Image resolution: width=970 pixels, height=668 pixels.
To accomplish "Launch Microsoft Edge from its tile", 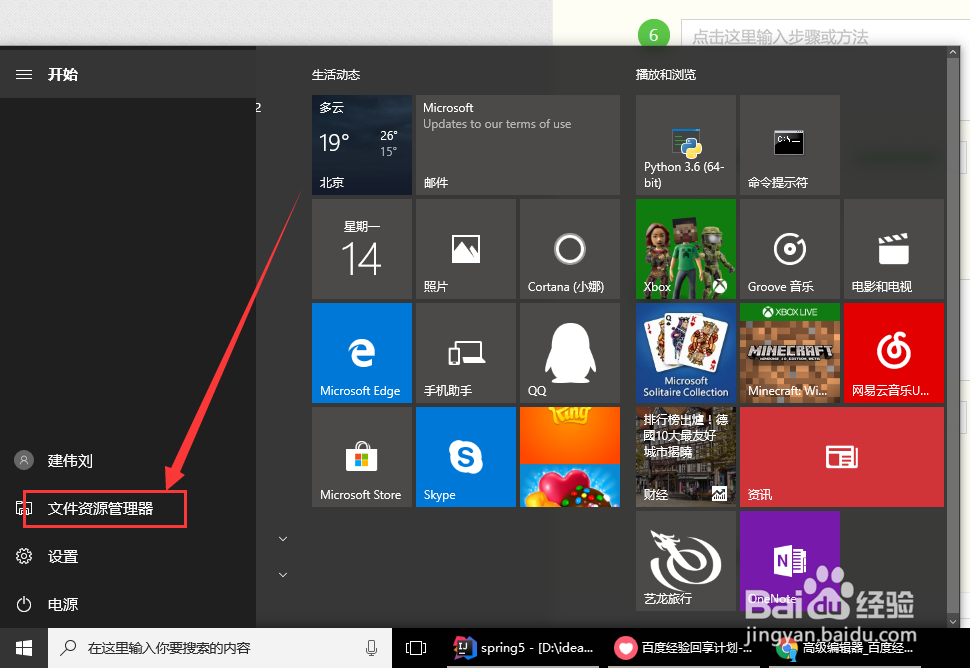I will tap(361, 353).
